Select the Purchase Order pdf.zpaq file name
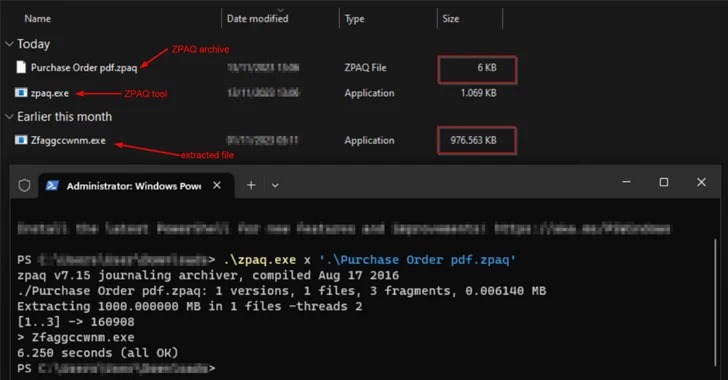 [84, 68]
